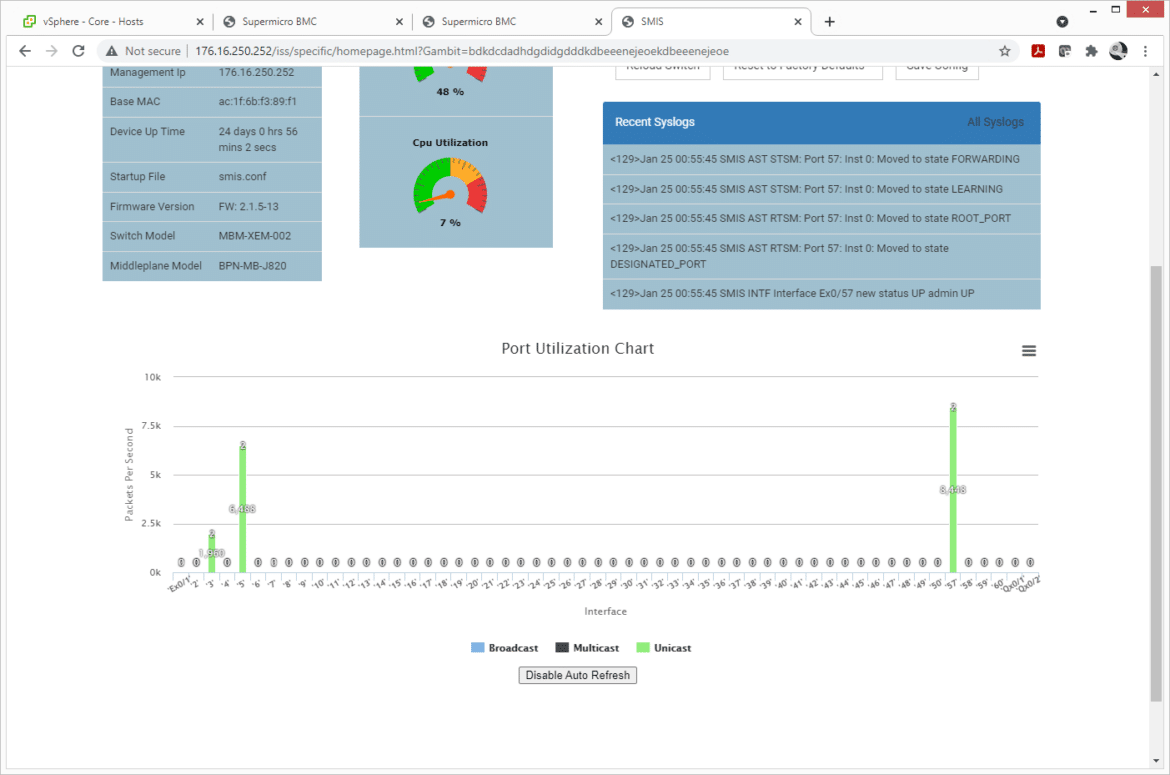1170x775 pixels.
Task: Reload the page with the refresh icon
Action: tap(78, 51)
